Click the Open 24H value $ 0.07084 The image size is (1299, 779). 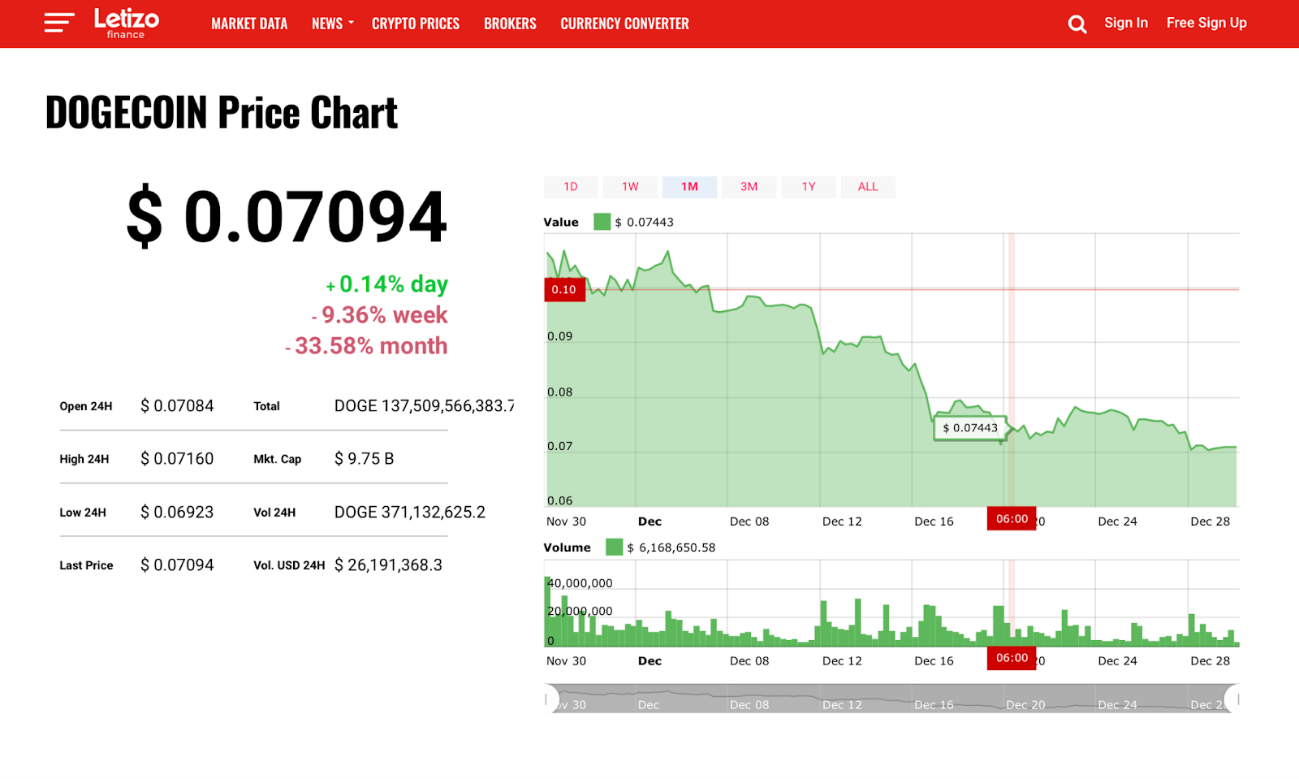(x=177, y=406)
